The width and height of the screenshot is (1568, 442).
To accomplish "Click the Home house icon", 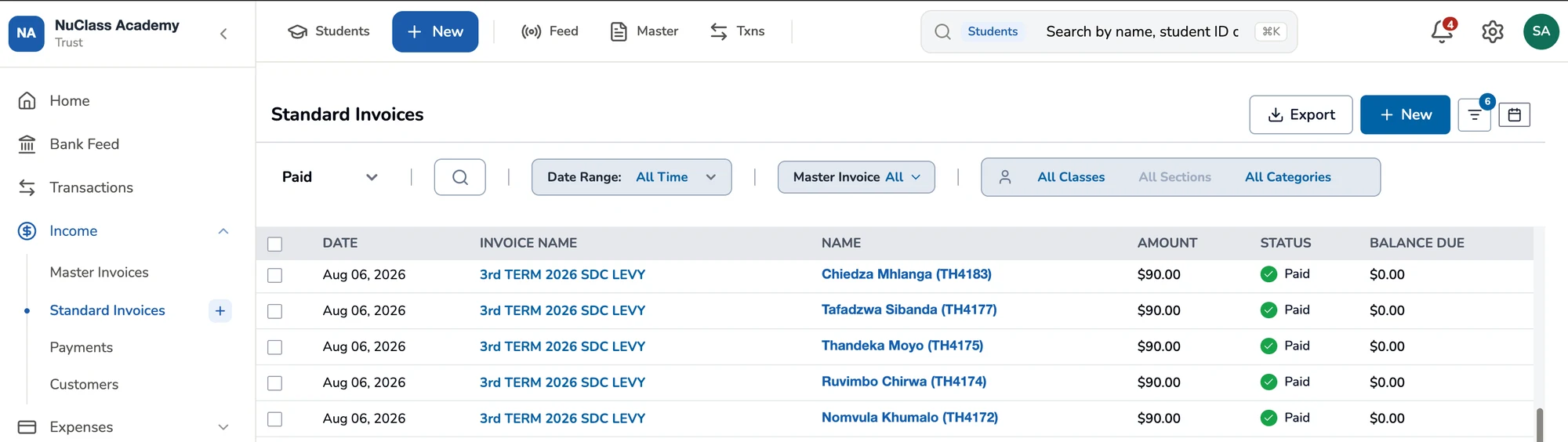I will [27, 101].
